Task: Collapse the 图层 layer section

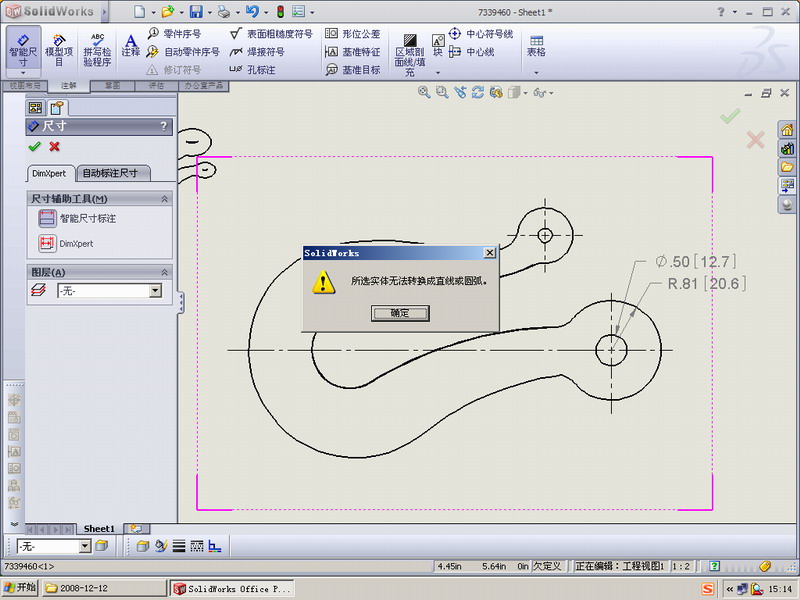Action: [x=164, y=272]
